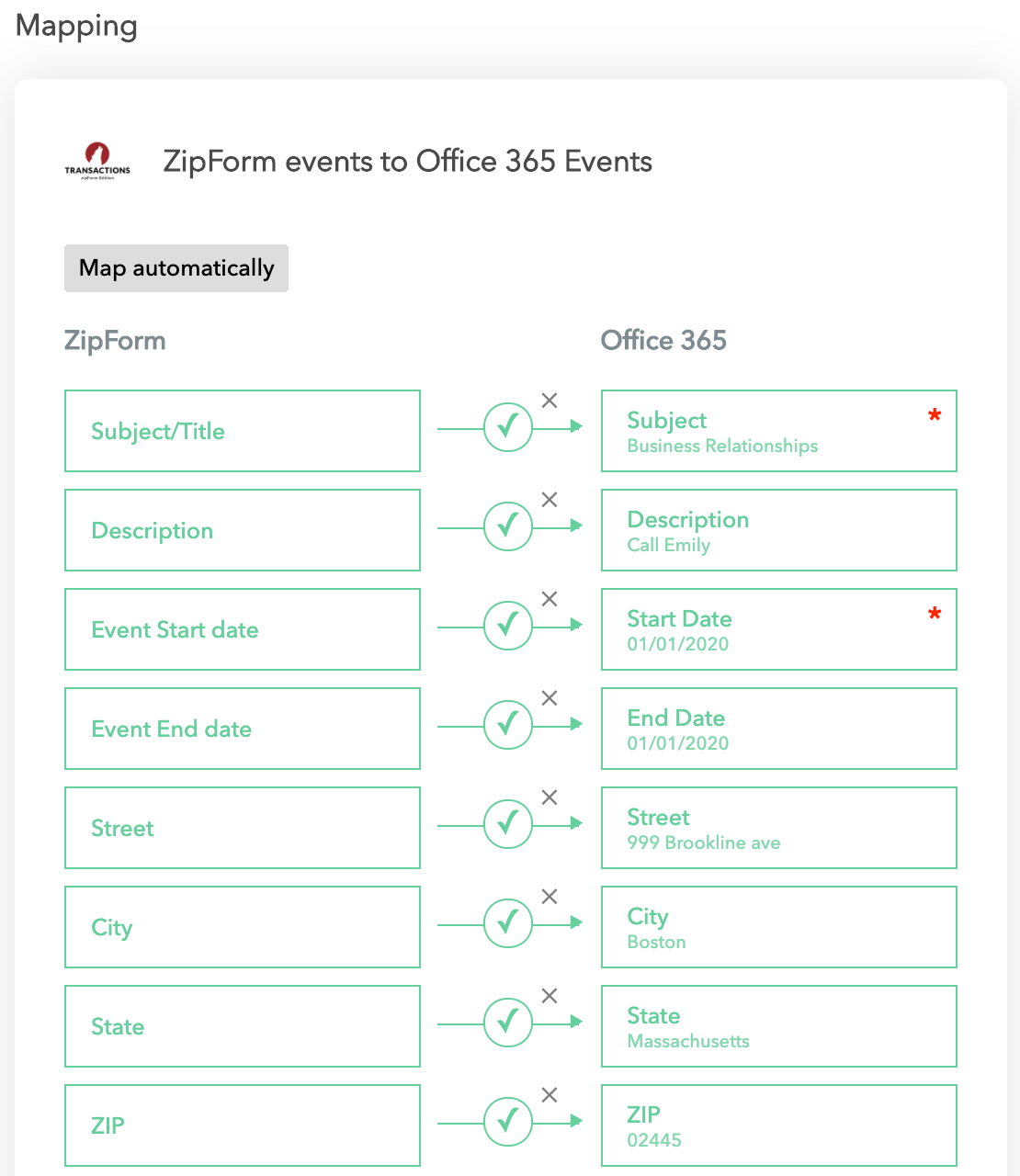Select the Office 365 State Massachusetts box
This screenshot has width=1020, height=1176.
pos(779,1026)
